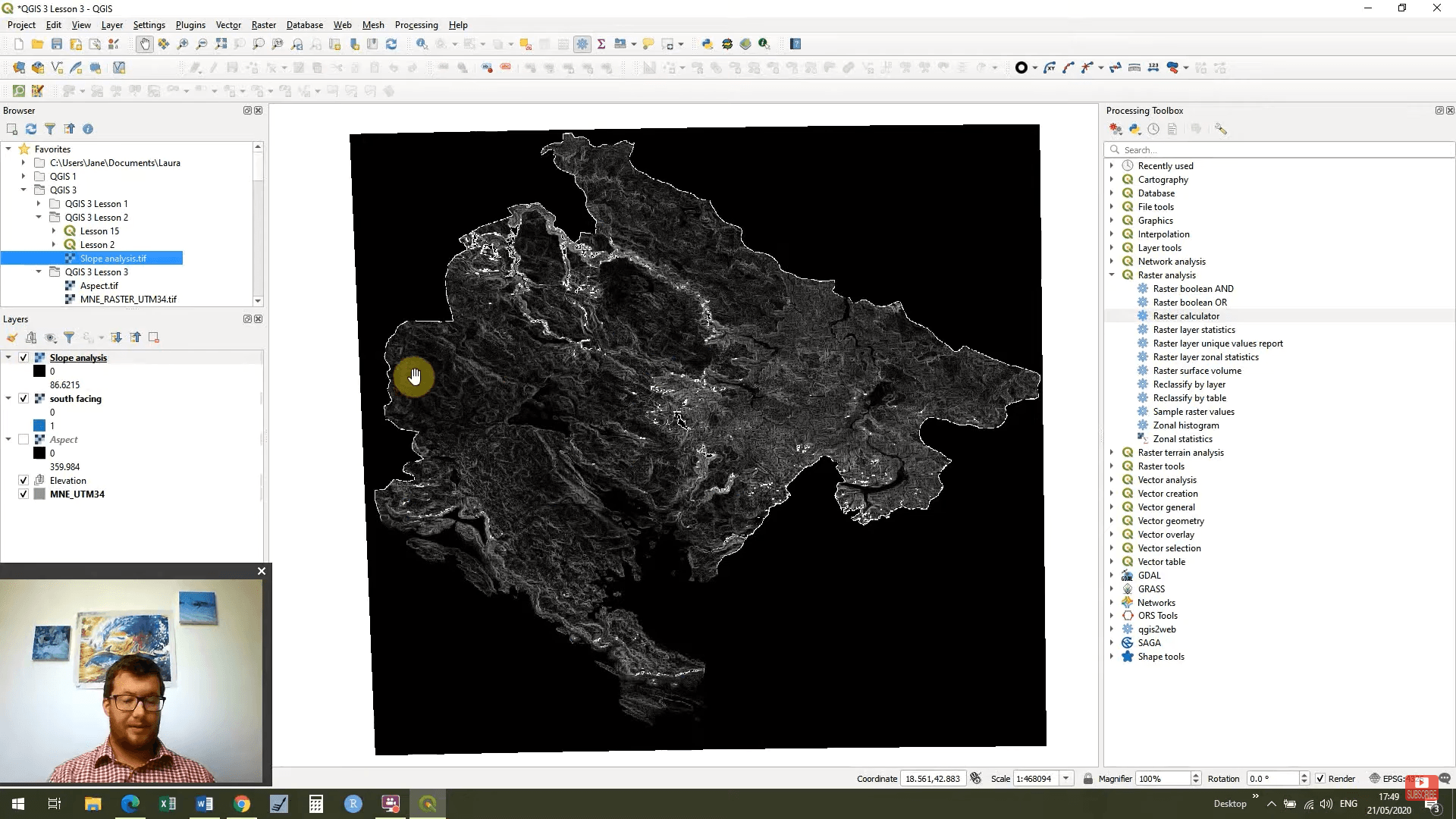
Task: Expand the QGIS 1 folder in Browser
Action: (24, 177)
